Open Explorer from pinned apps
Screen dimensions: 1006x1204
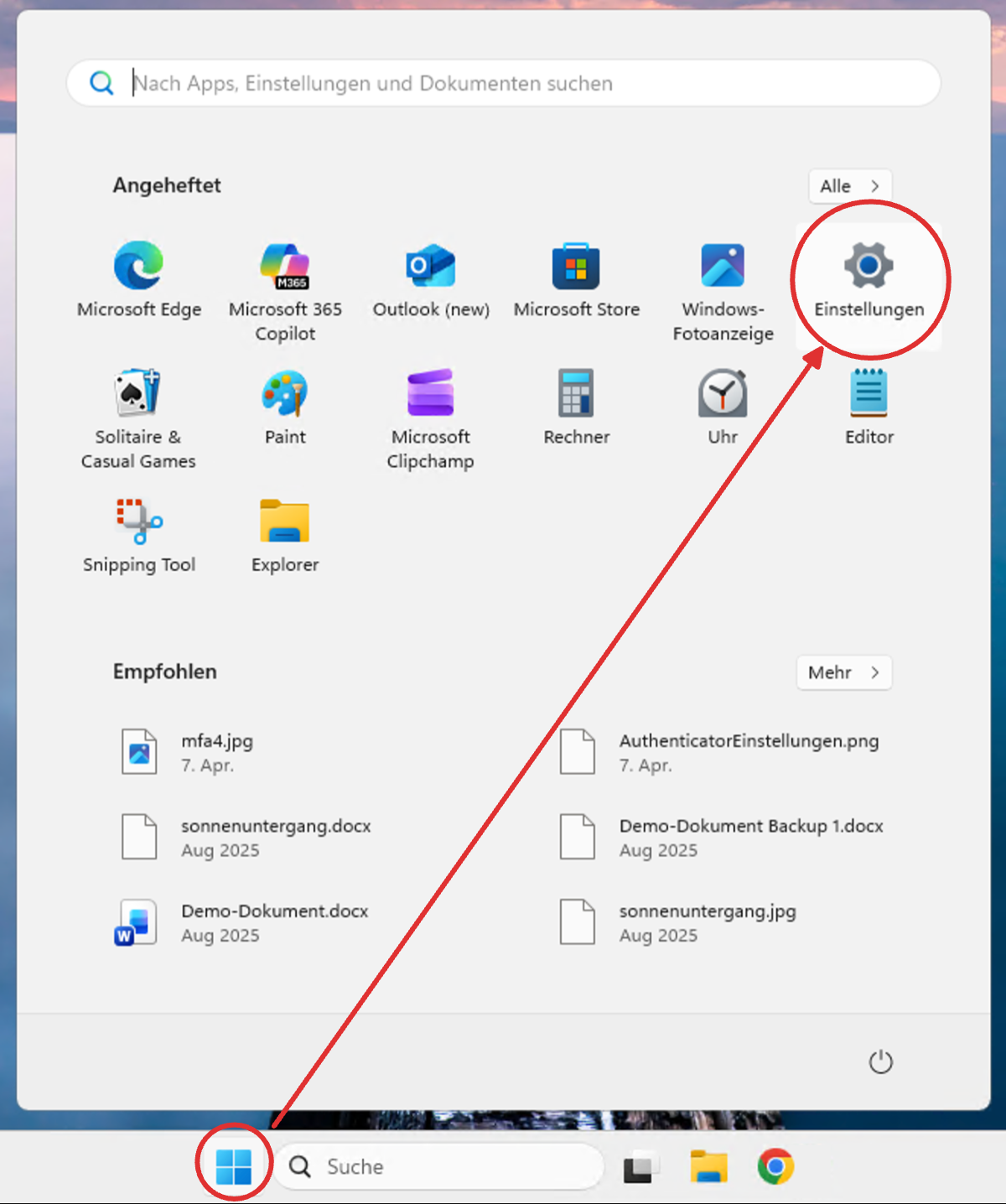click(285, 537)
